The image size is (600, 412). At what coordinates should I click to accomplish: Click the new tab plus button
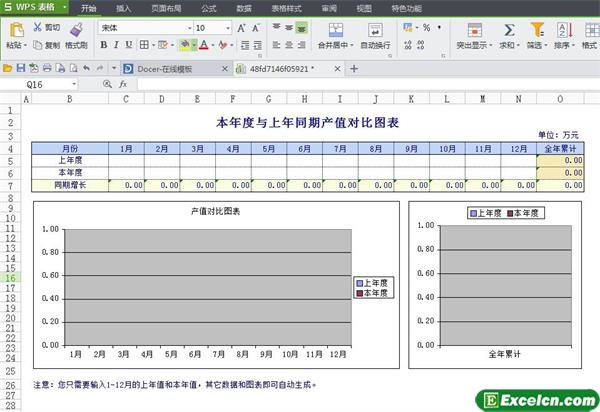click(353, 68)
